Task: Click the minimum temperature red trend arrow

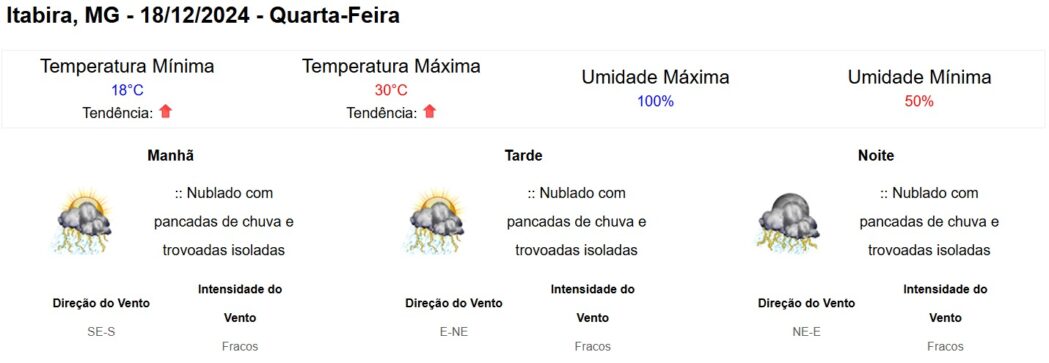Action: 165,112
